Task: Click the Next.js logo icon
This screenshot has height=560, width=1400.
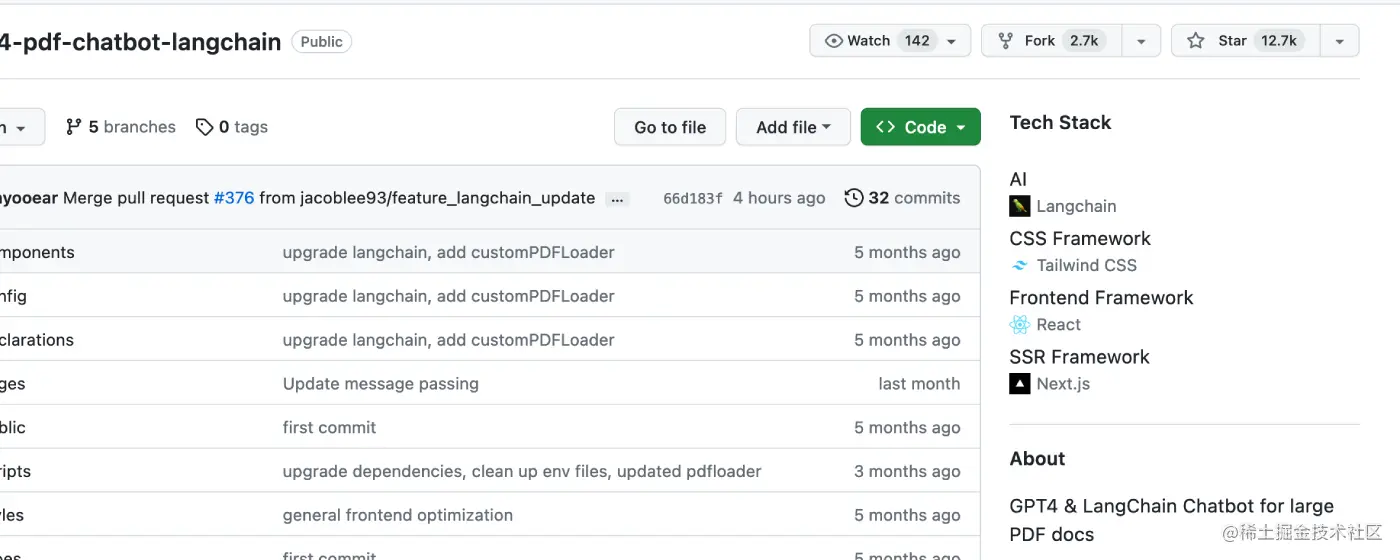Action: (x=1019, y=384)
